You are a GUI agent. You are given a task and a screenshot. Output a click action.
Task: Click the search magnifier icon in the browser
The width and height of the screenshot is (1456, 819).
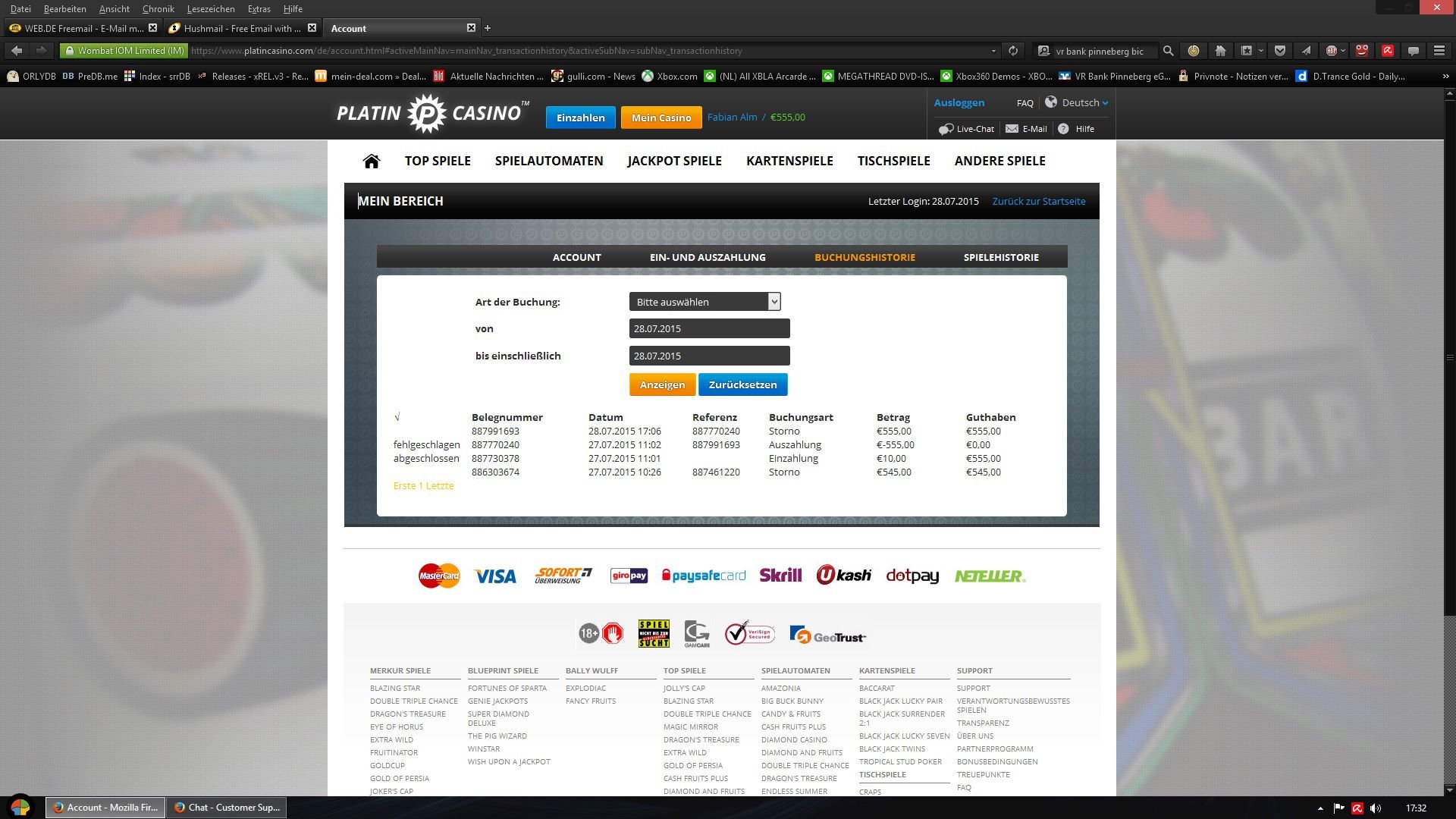[x=1168, y=51]
